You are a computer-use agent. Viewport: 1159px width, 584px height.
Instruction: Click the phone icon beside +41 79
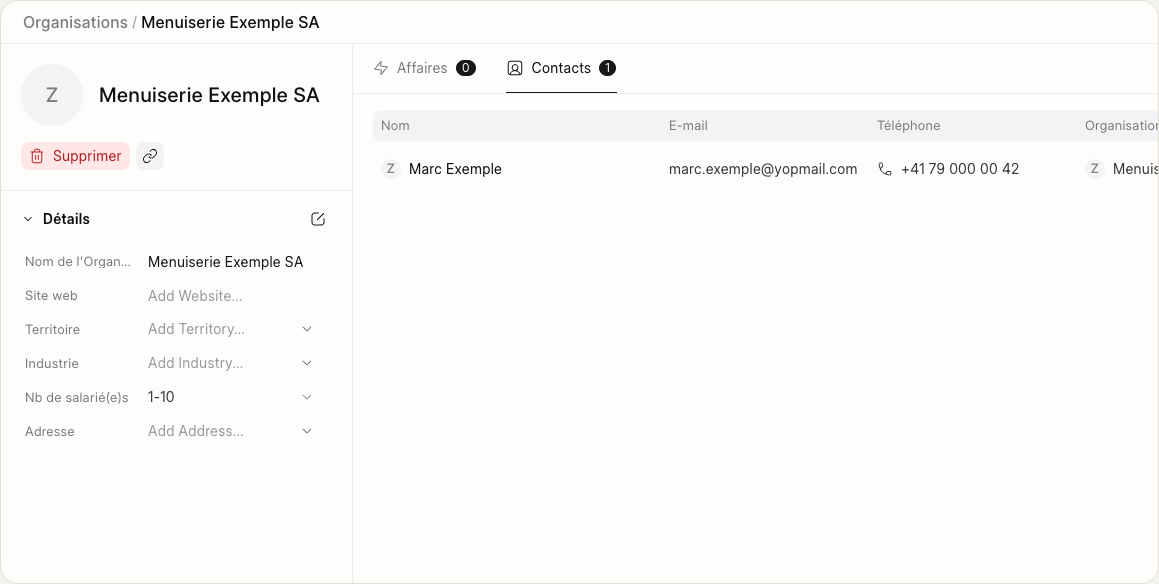tap(885, 169)
